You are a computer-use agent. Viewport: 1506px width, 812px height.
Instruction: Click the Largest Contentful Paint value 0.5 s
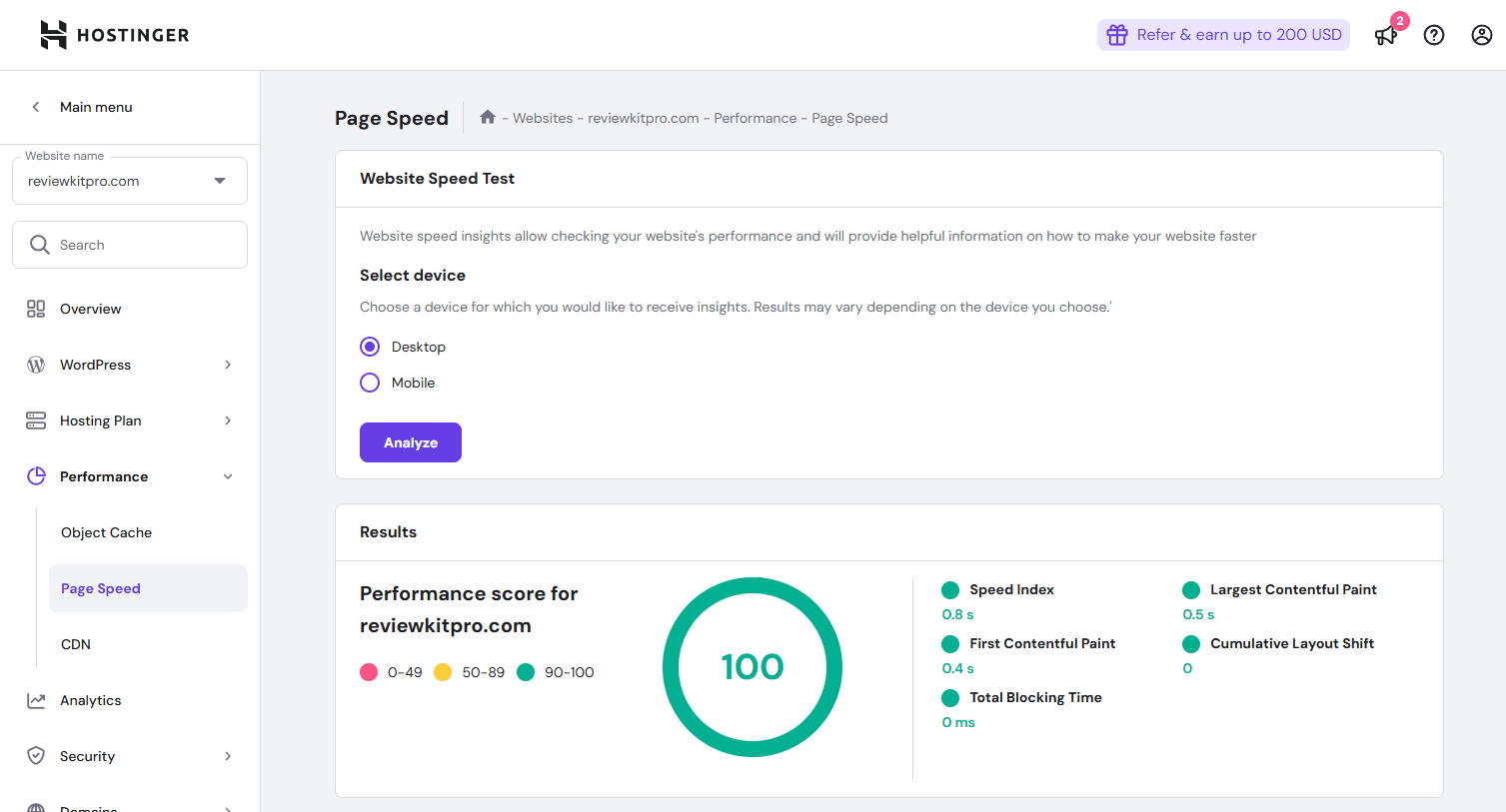[1198, 614]
